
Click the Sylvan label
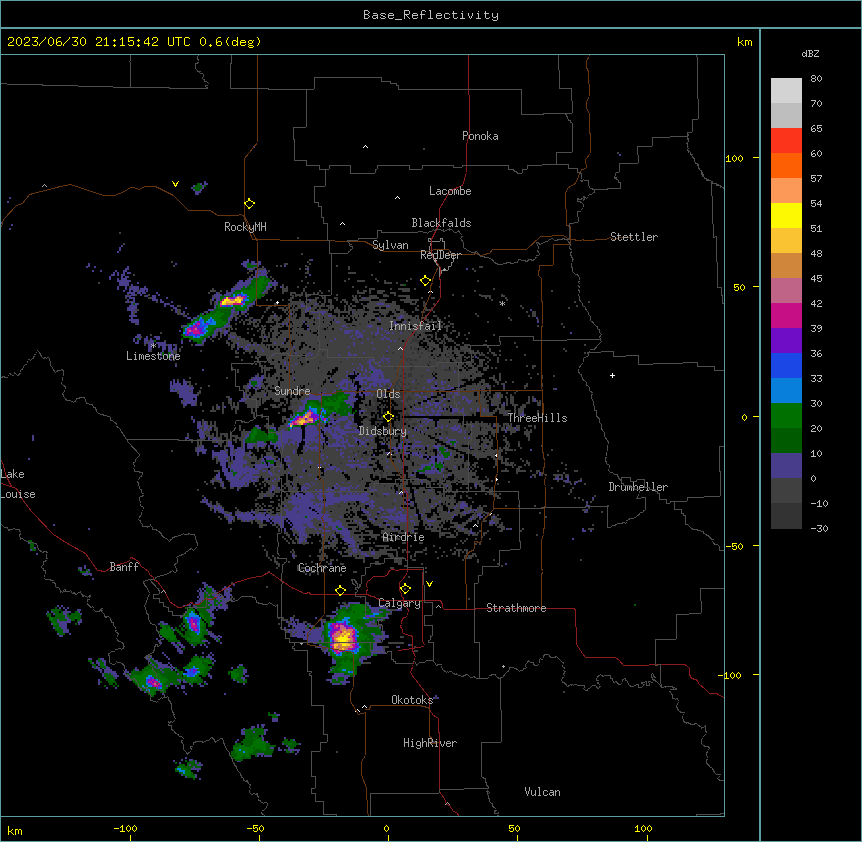pos(390,245)
